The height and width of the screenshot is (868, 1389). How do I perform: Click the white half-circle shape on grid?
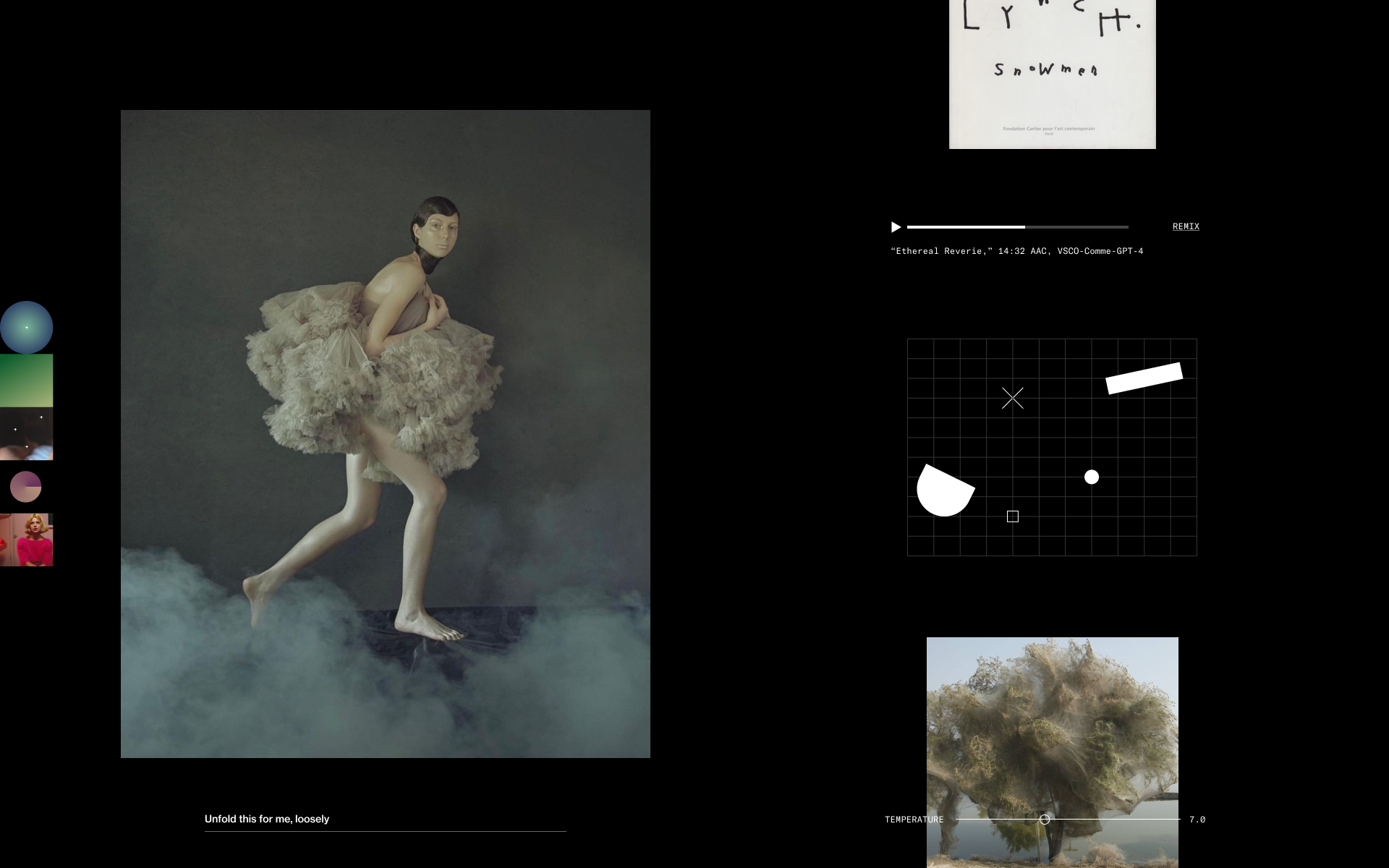coord(943,493)
